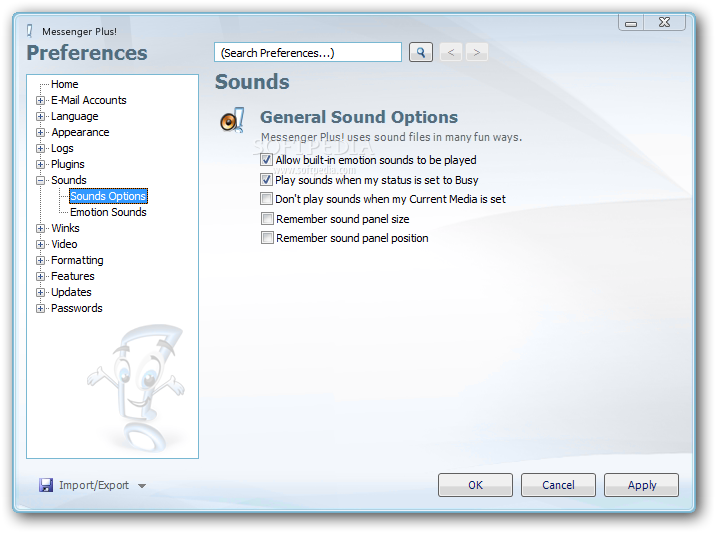Expand the Video tree node
Image resolution: width=716 pixels, height=533 pixels.
click(x=41, y=244)
